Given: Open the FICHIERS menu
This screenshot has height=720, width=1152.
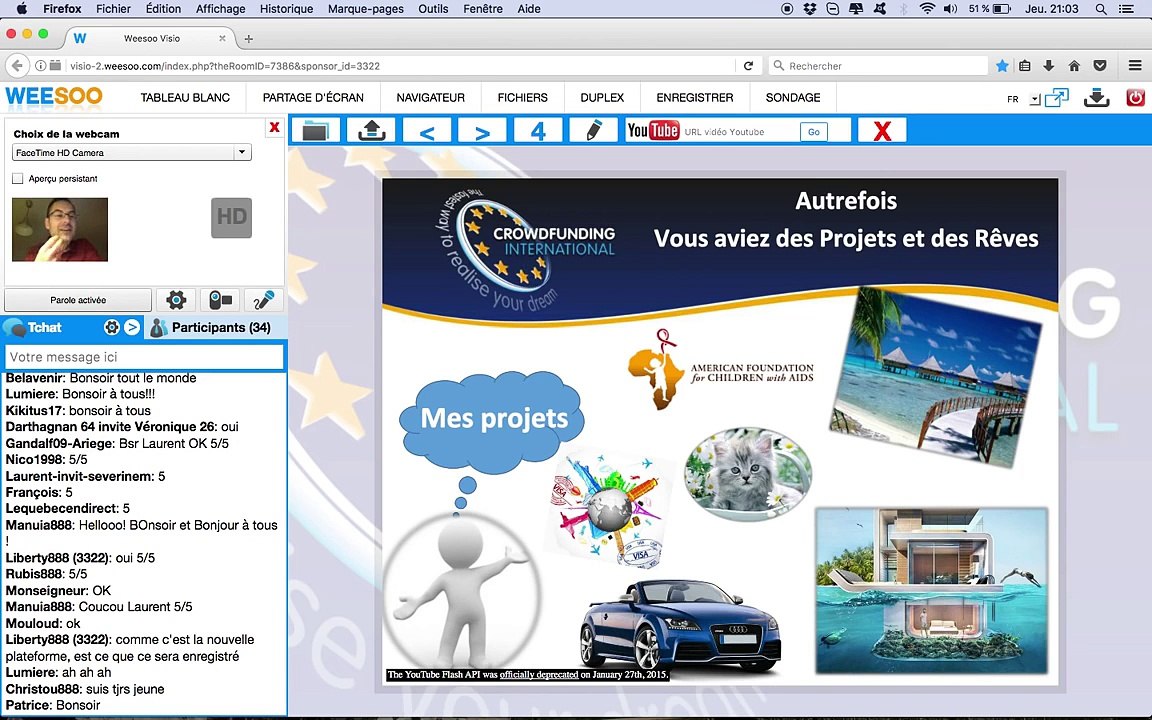Looking at the screenshot, I should [x=522, y=98].
